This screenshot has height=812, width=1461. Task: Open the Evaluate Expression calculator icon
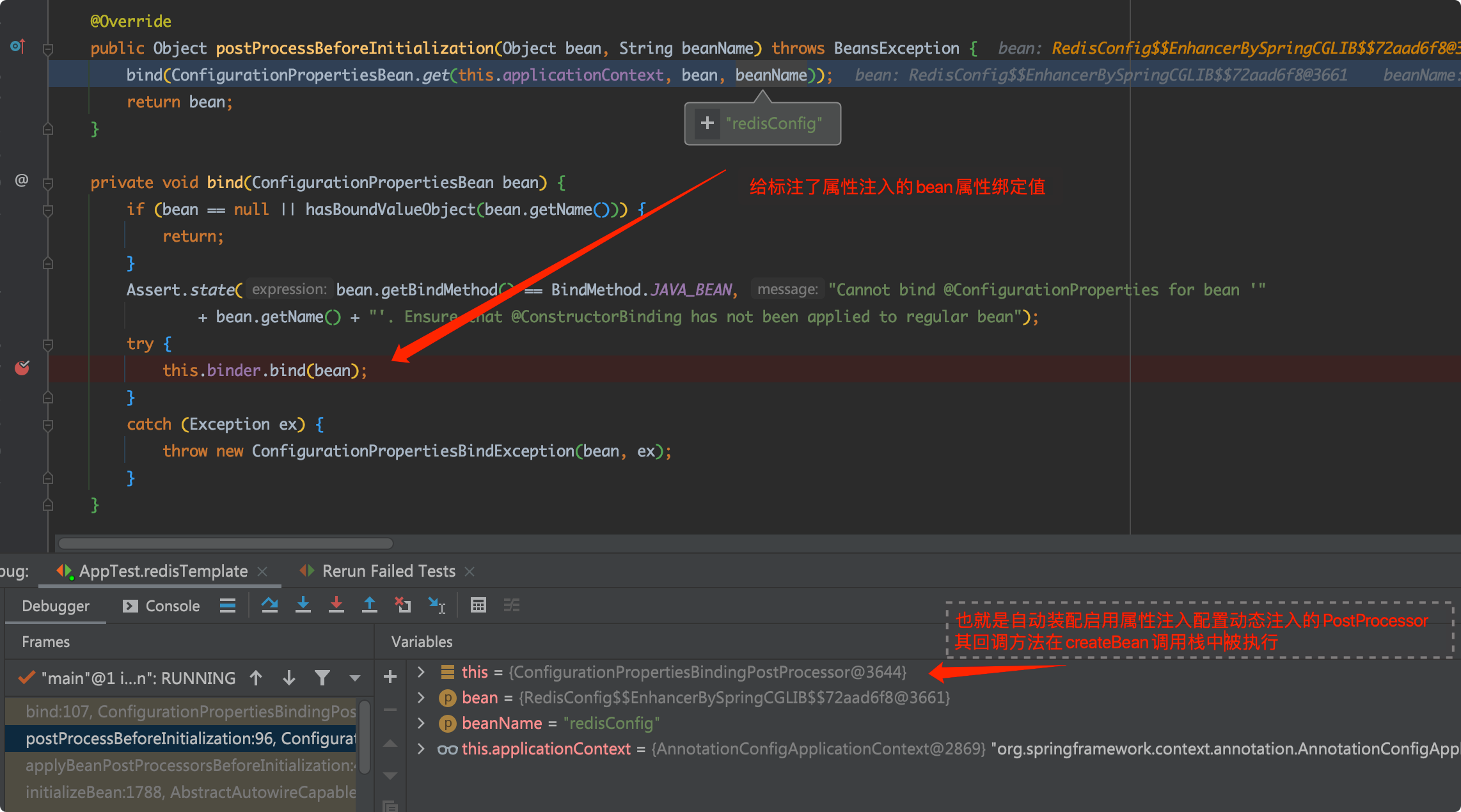pyautogui.click(x=478, y=605)
